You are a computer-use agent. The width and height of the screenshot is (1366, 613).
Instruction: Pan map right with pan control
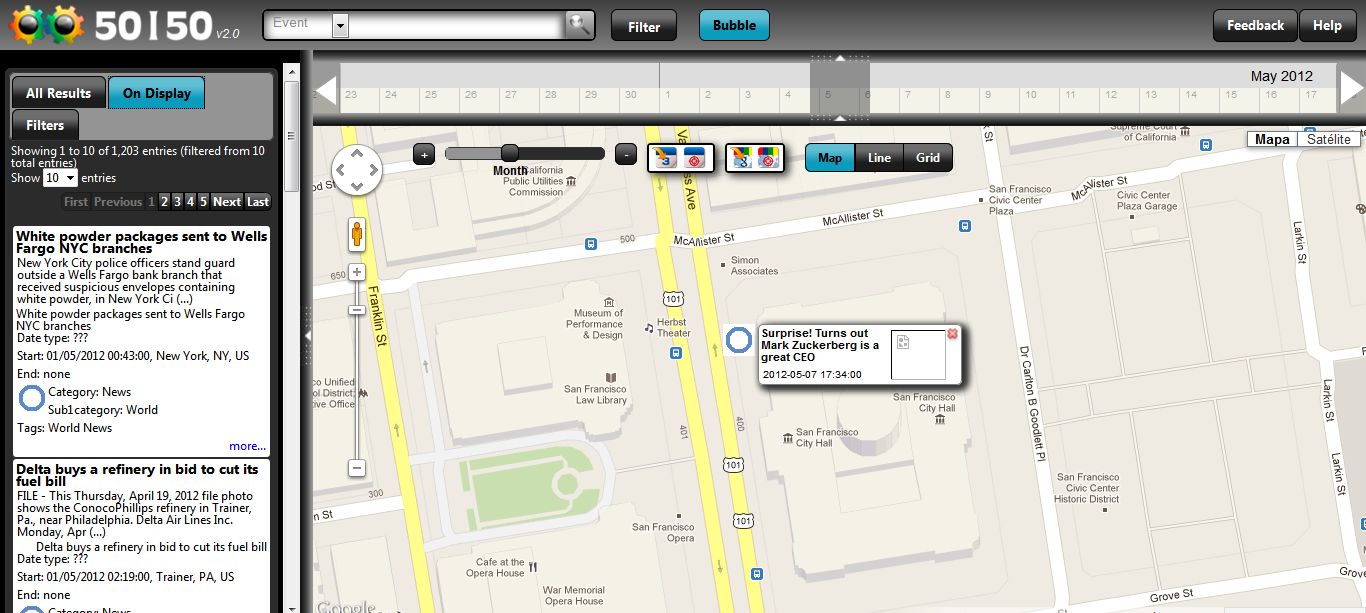tap(373, 169)
